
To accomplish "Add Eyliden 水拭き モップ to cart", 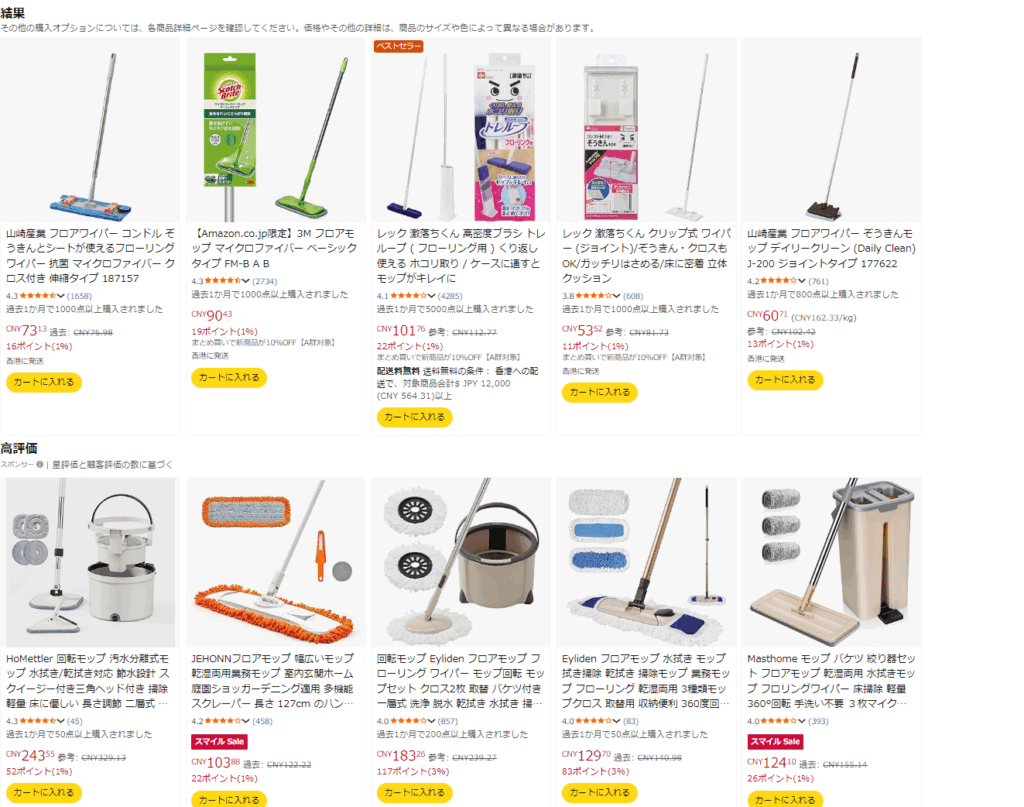I will (x=600, y=792).
